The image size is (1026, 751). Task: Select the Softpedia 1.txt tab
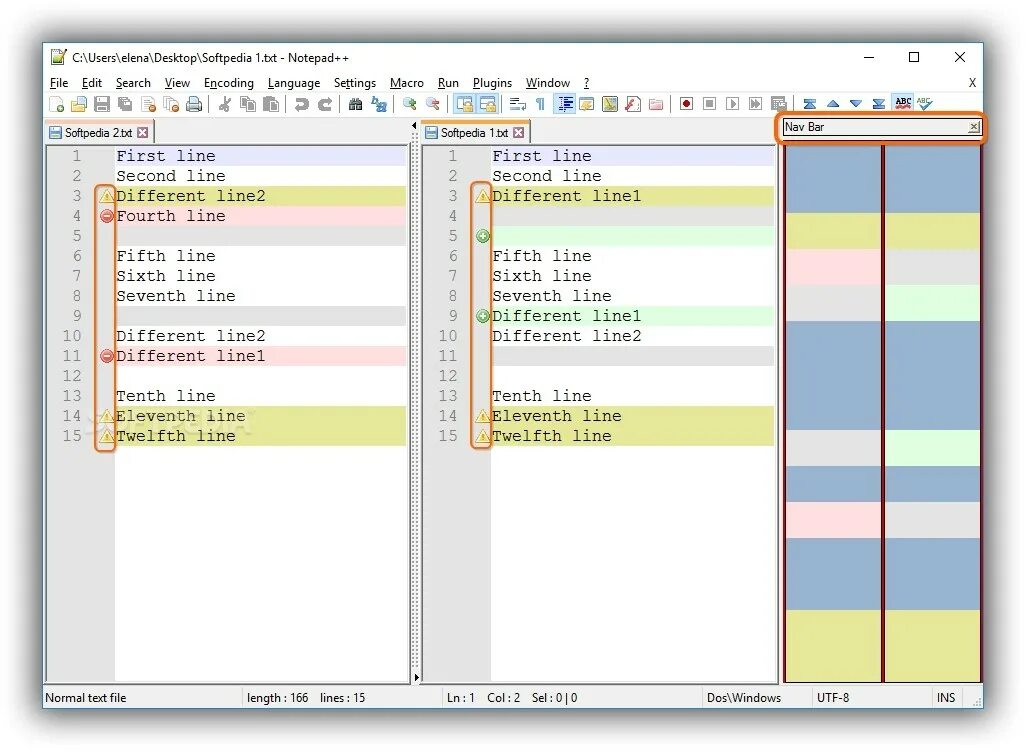474,133
